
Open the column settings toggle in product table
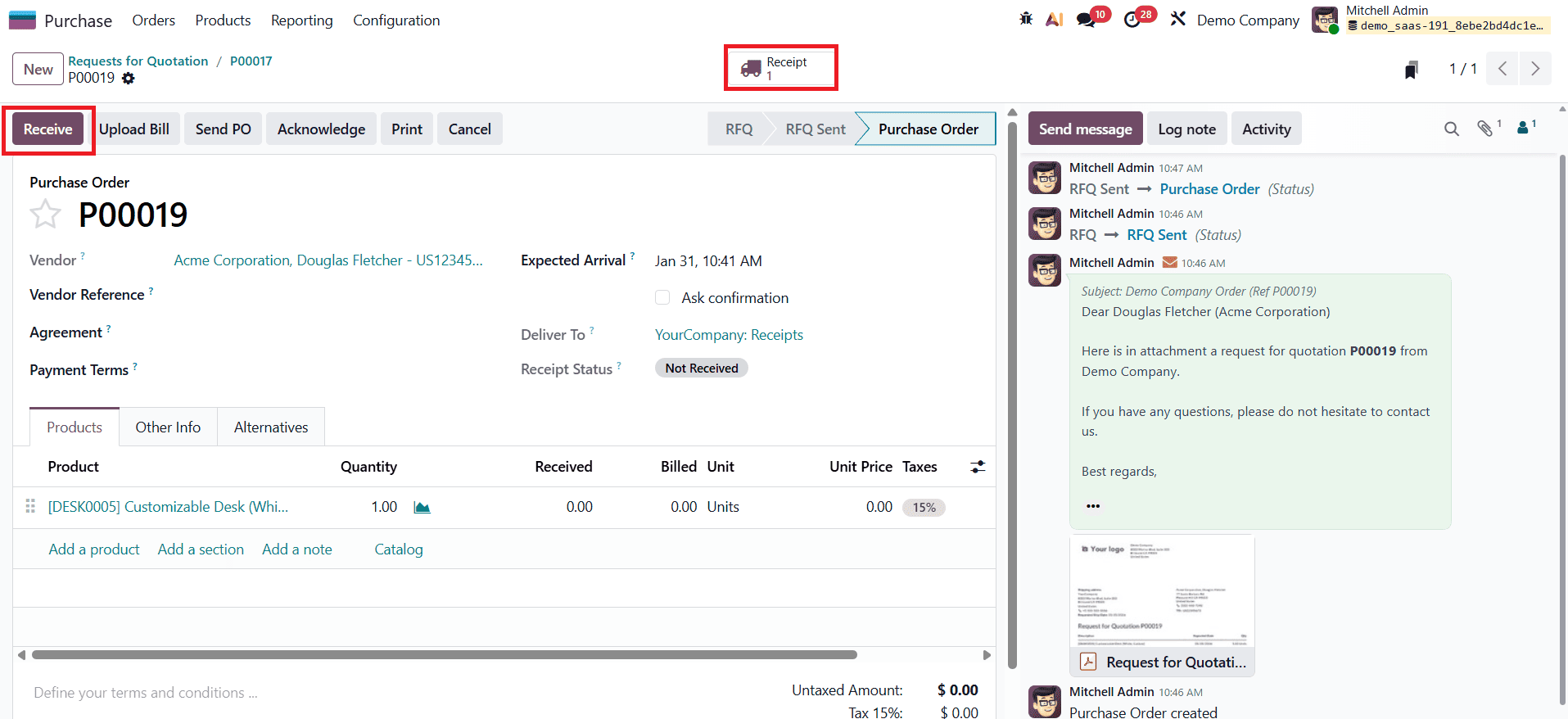coord(978,467)
